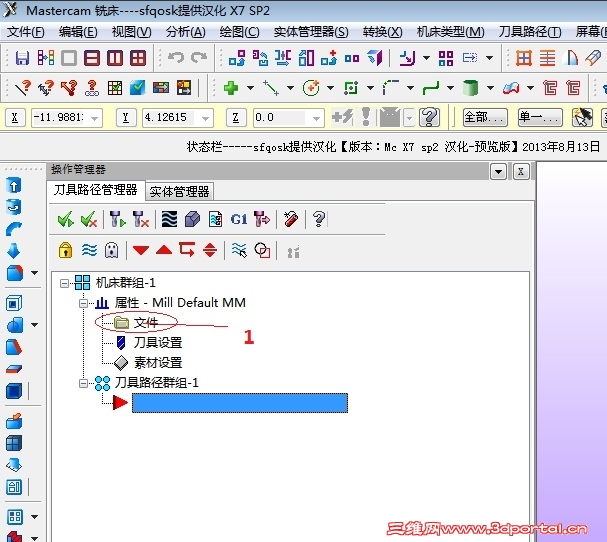Open dropdown next to create line icon
Screen dimensions: 607x542
point(290,88)
